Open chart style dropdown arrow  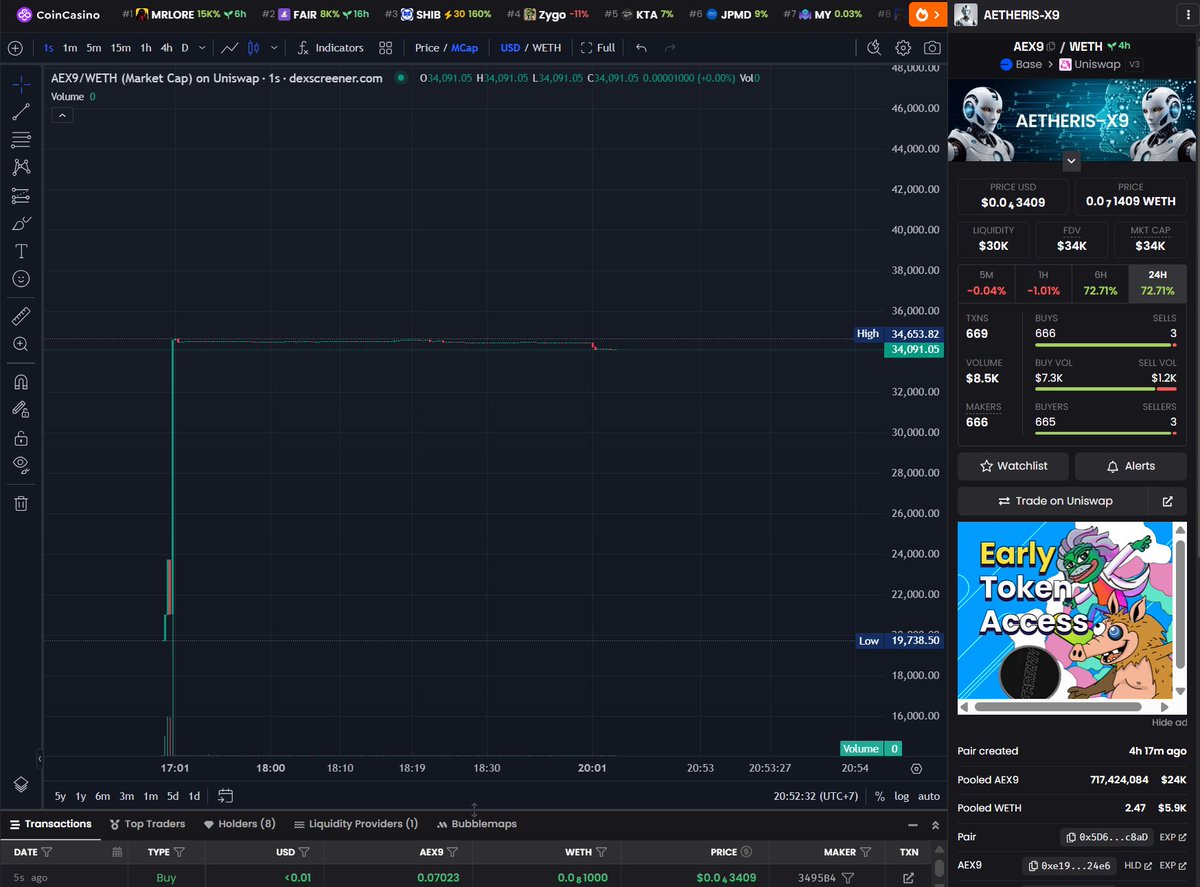[x=273, y=48]
